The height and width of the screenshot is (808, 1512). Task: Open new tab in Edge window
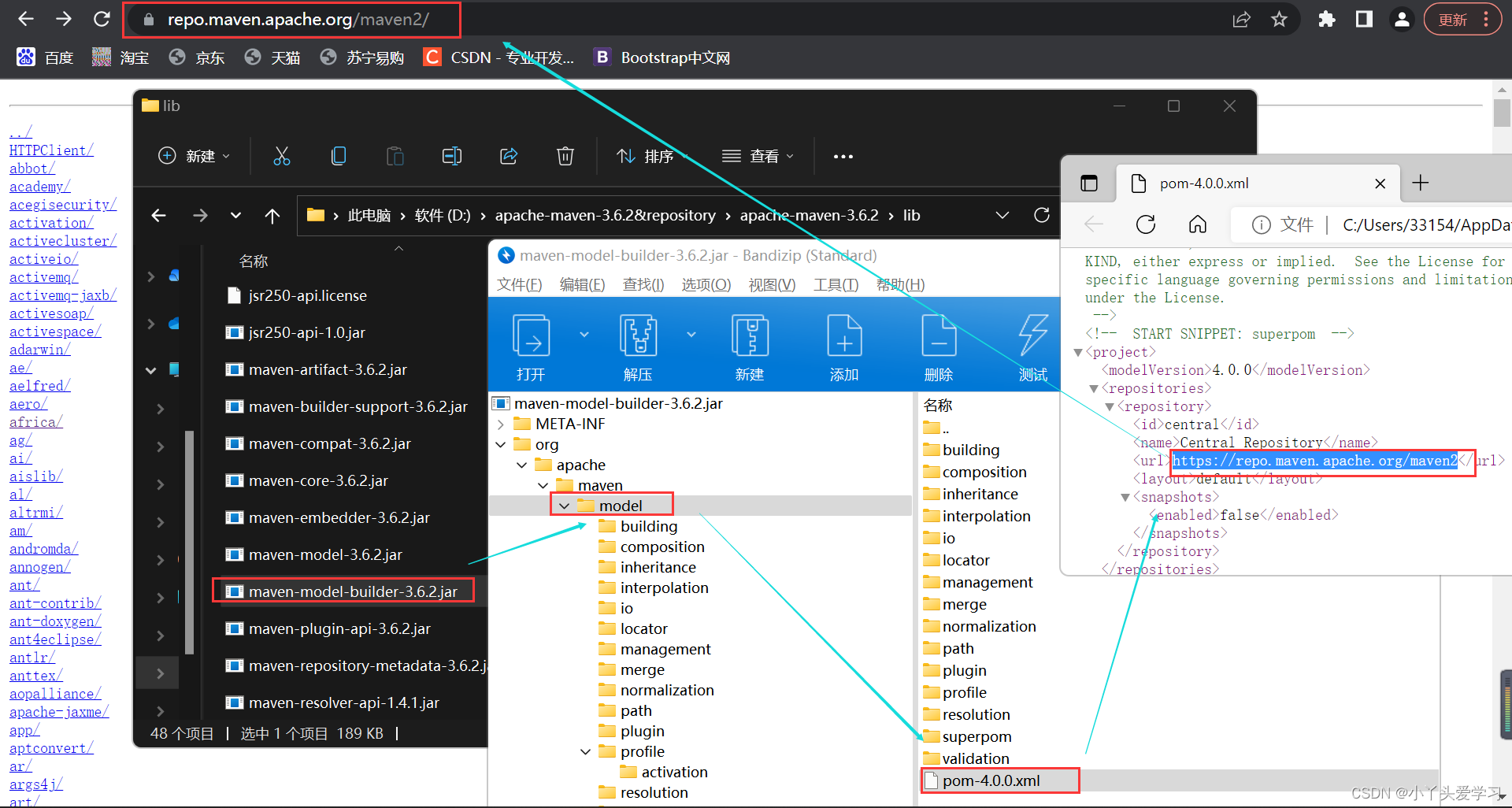coord(1421,183)
